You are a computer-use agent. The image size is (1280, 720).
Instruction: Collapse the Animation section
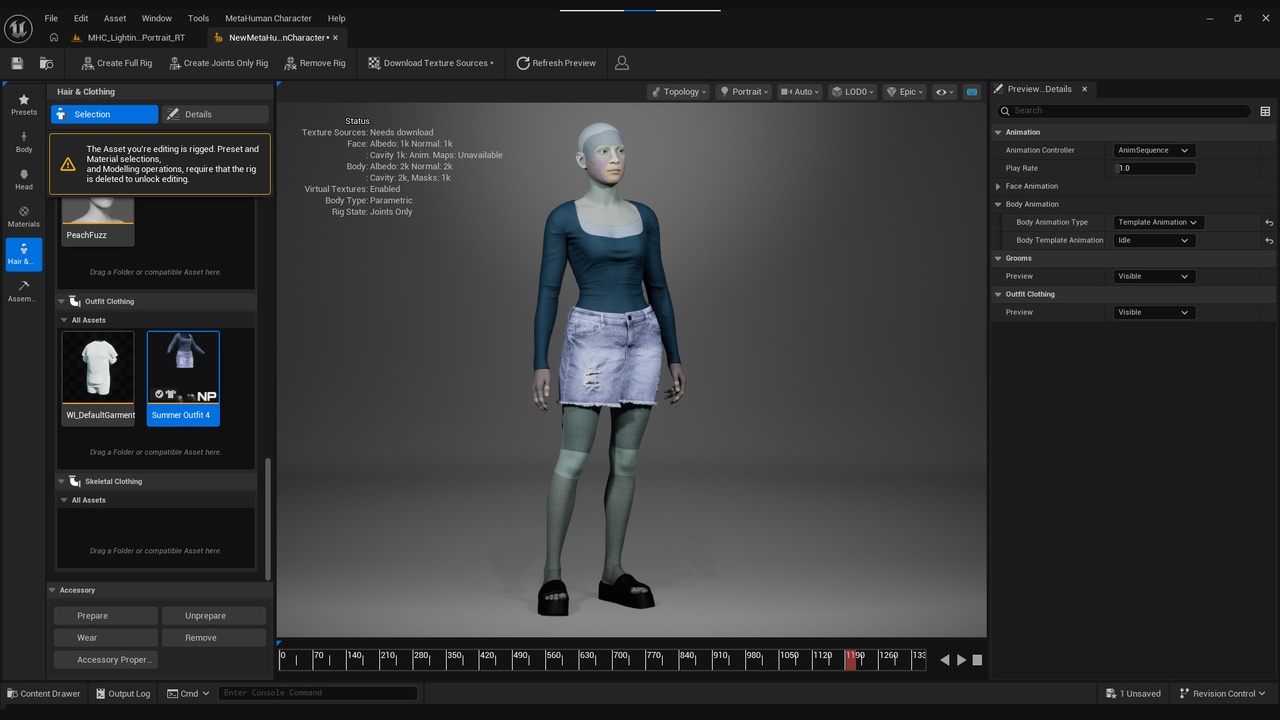point(998,132)
